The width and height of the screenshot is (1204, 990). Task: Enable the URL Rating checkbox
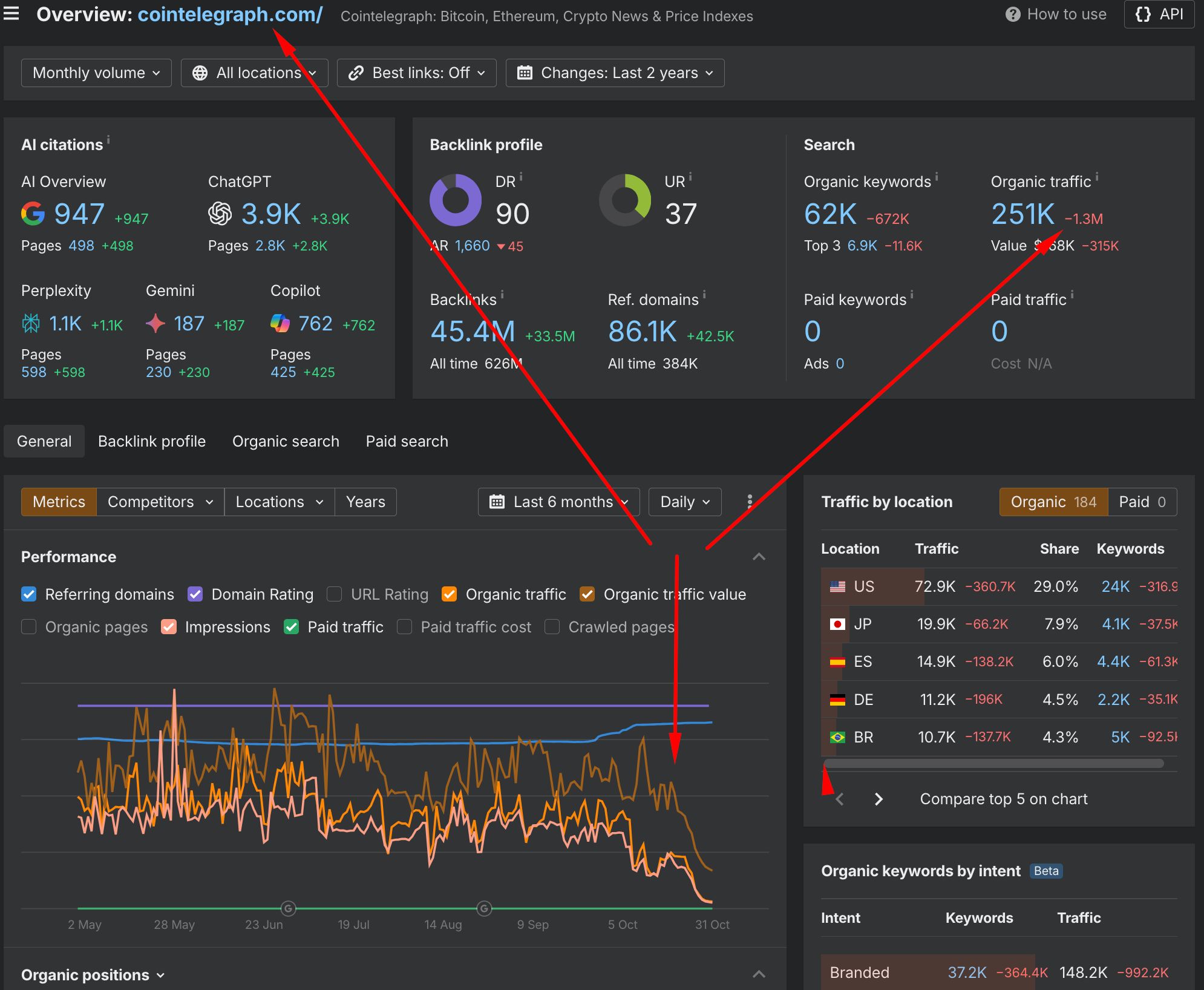point(334,594)
